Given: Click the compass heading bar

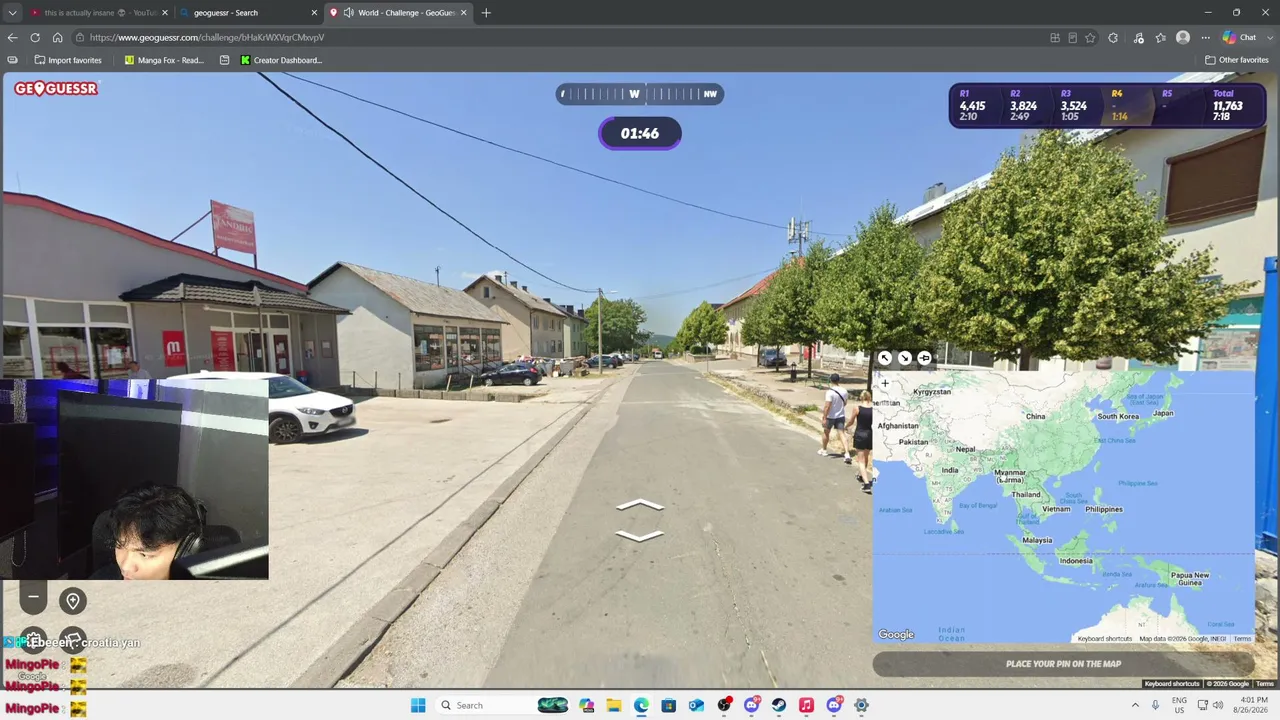Looking at the screenshot, I should click(x=640, y=94).
